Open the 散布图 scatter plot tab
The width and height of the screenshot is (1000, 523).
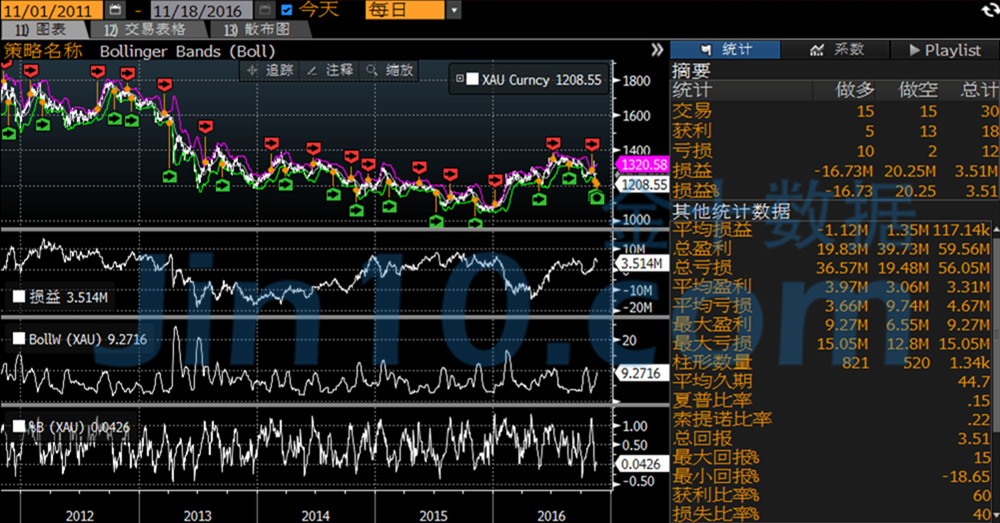[x=257, y=30]
